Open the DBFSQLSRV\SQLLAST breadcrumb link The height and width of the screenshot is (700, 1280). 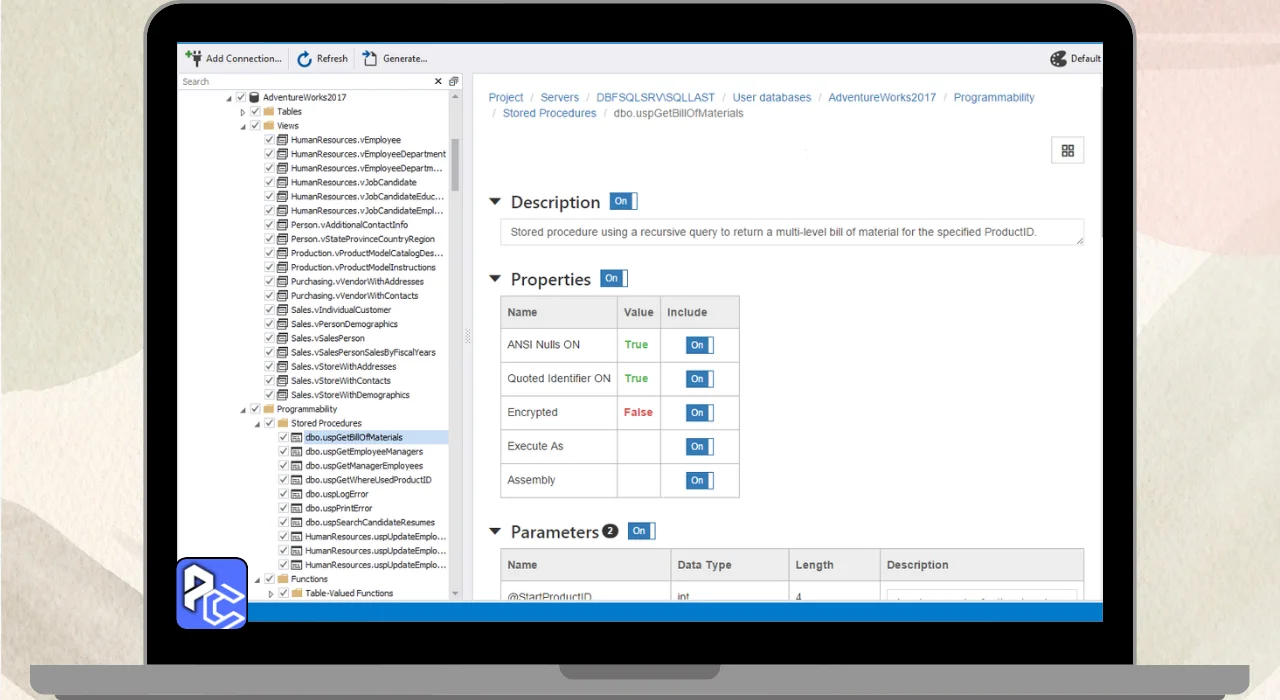tap(656, 97)
